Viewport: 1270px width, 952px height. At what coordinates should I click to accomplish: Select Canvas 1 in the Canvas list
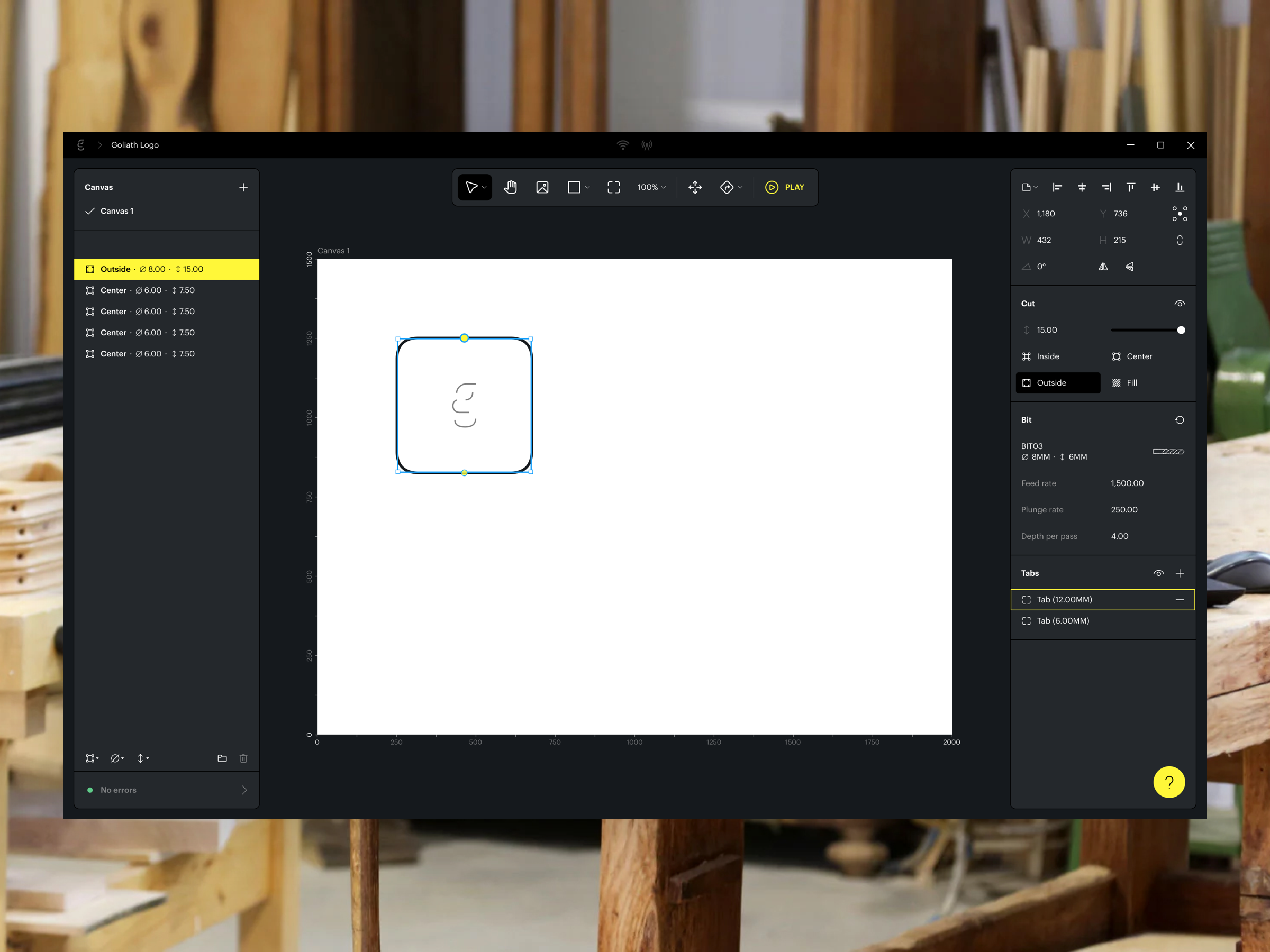click(117, 210)
